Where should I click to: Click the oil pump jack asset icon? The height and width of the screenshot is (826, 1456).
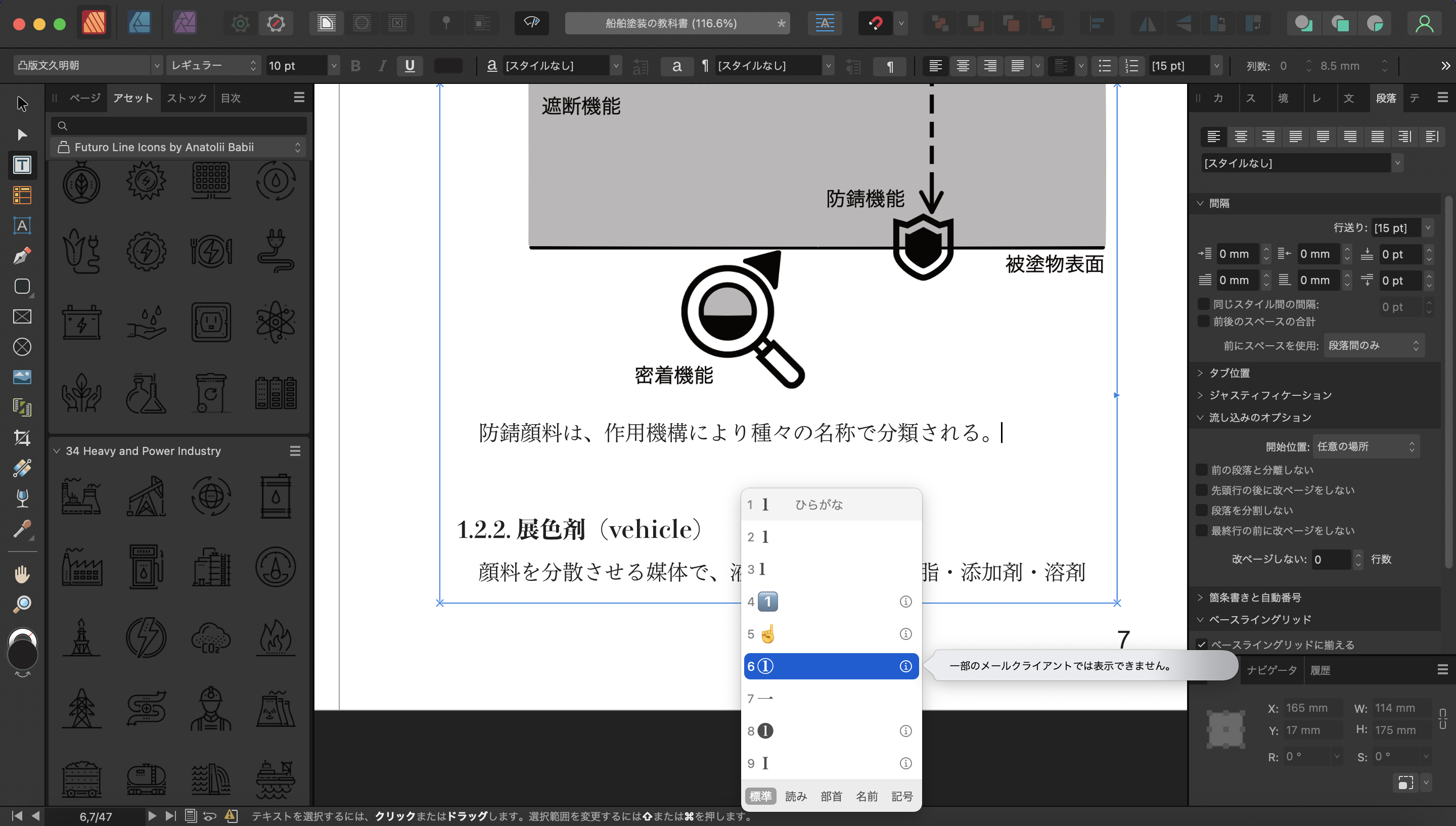tap(146, 496)
